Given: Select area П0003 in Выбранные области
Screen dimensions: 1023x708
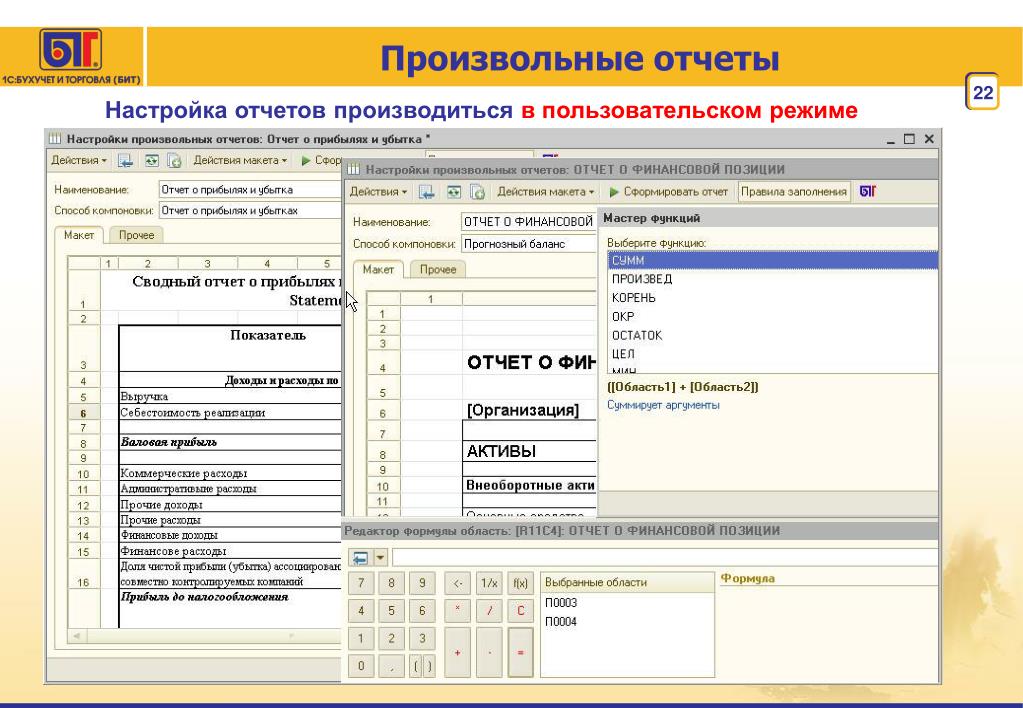Looking at the screenshot, I should tap(628, 603).
